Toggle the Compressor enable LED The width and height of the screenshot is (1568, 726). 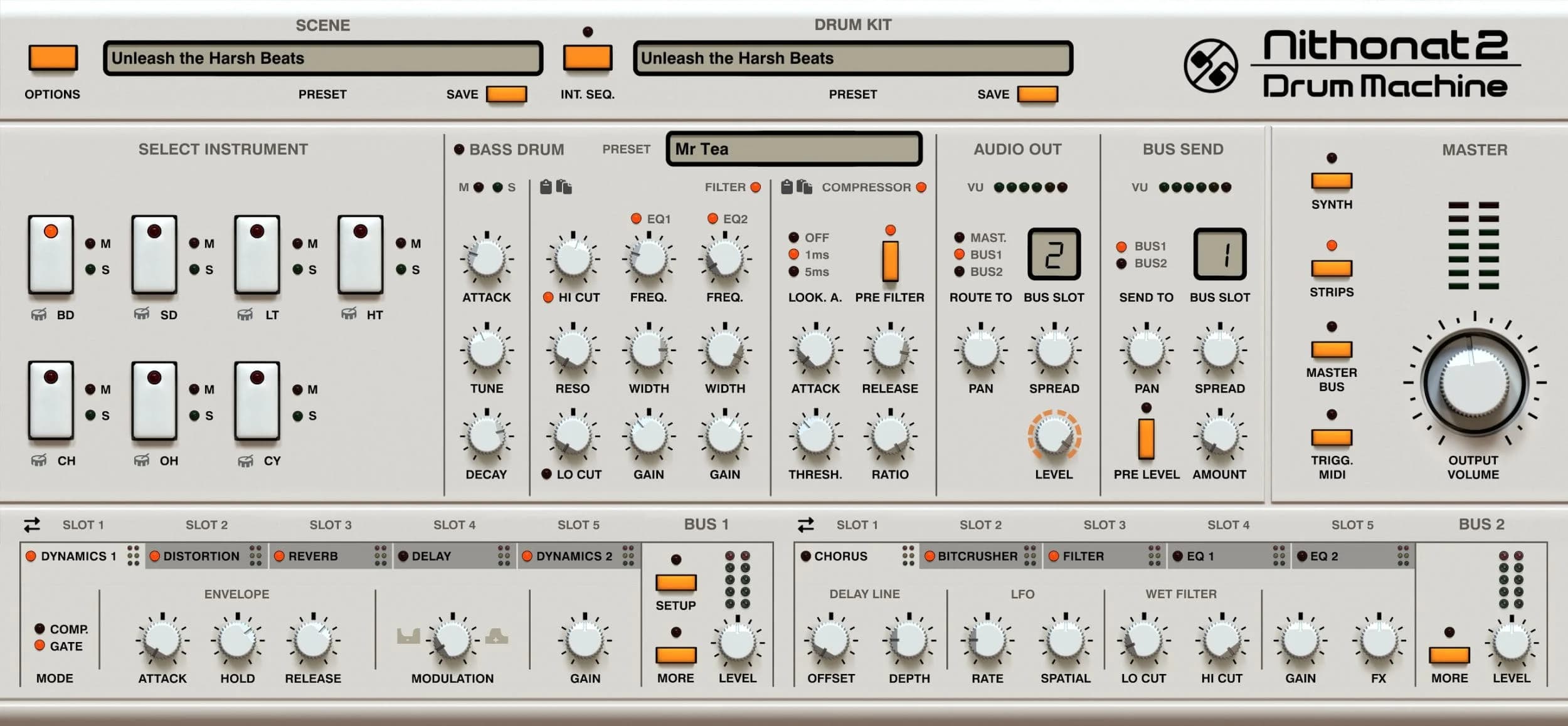(921, 187)
